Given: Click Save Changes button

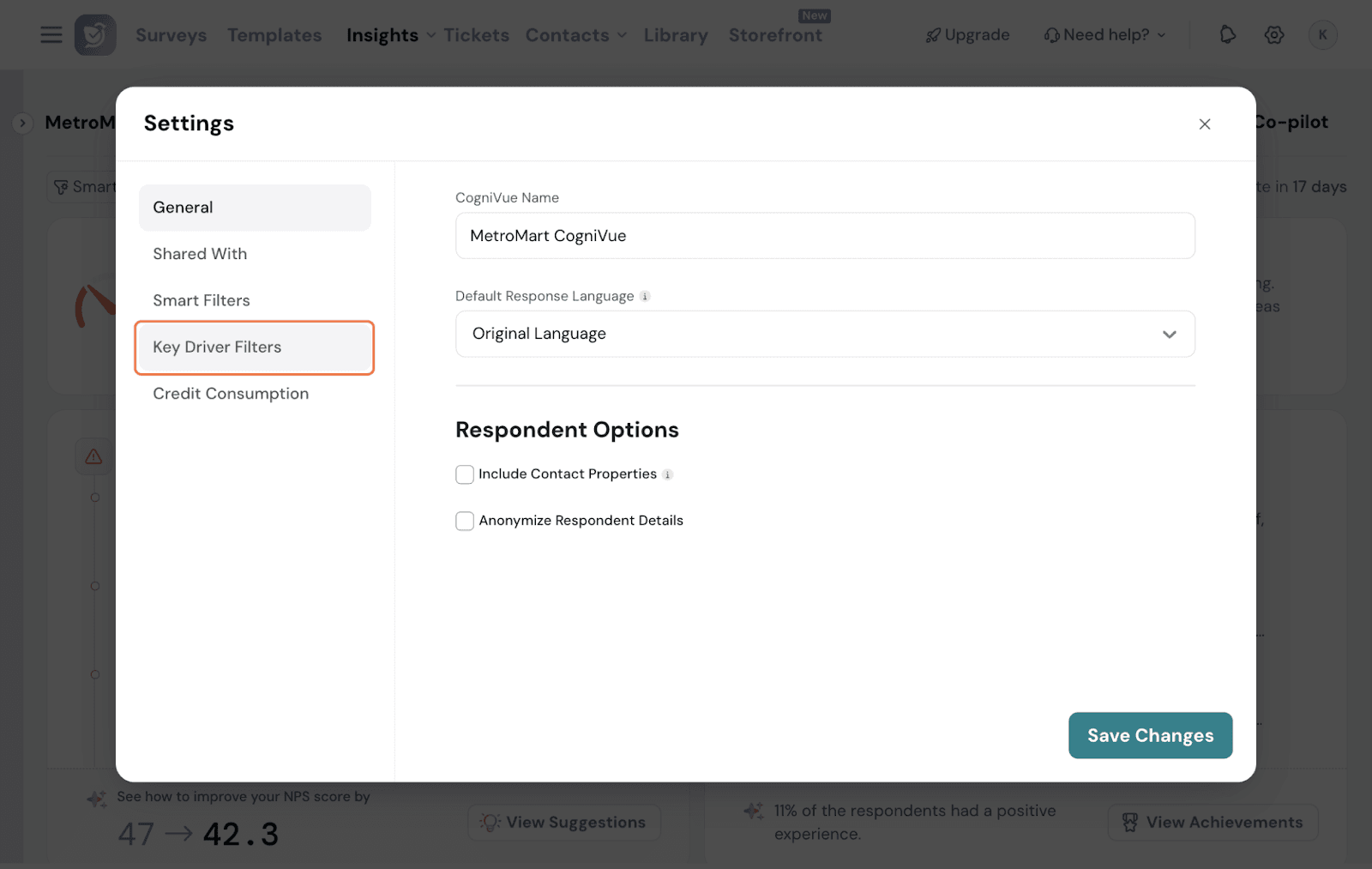Looking at the screenshot, I should pyautogui.click(x=1150, y=735).
